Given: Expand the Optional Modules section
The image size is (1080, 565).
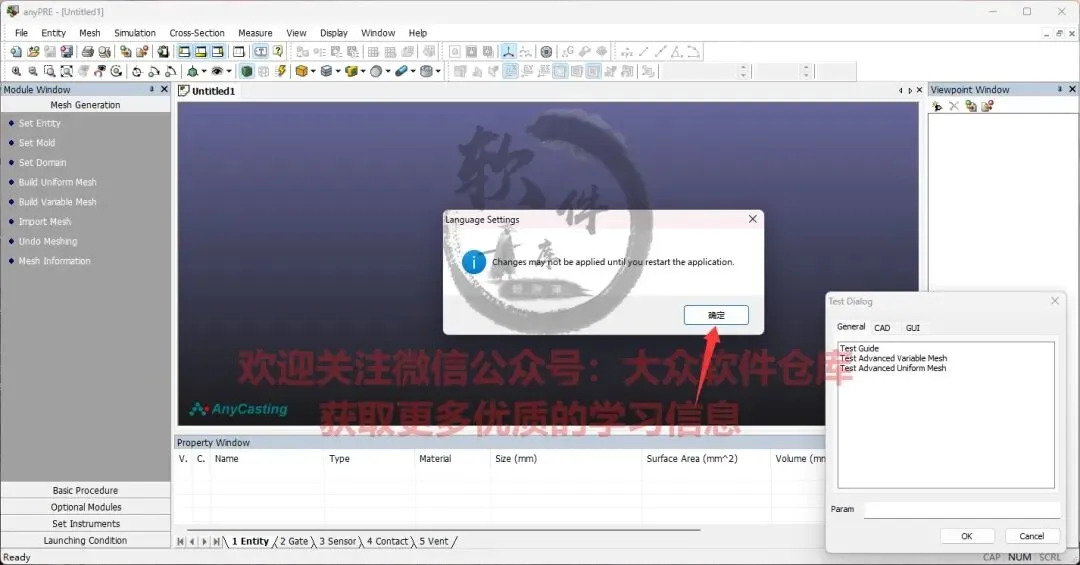Looking at the screenshot, I should (85, 507).
